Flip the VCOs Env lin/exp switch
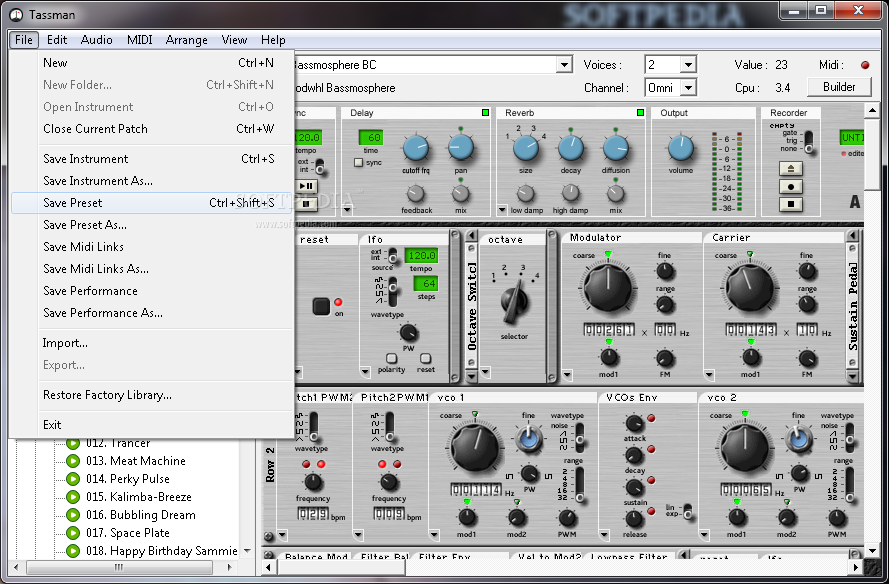The image size is (889, 584). click(687, 511)
